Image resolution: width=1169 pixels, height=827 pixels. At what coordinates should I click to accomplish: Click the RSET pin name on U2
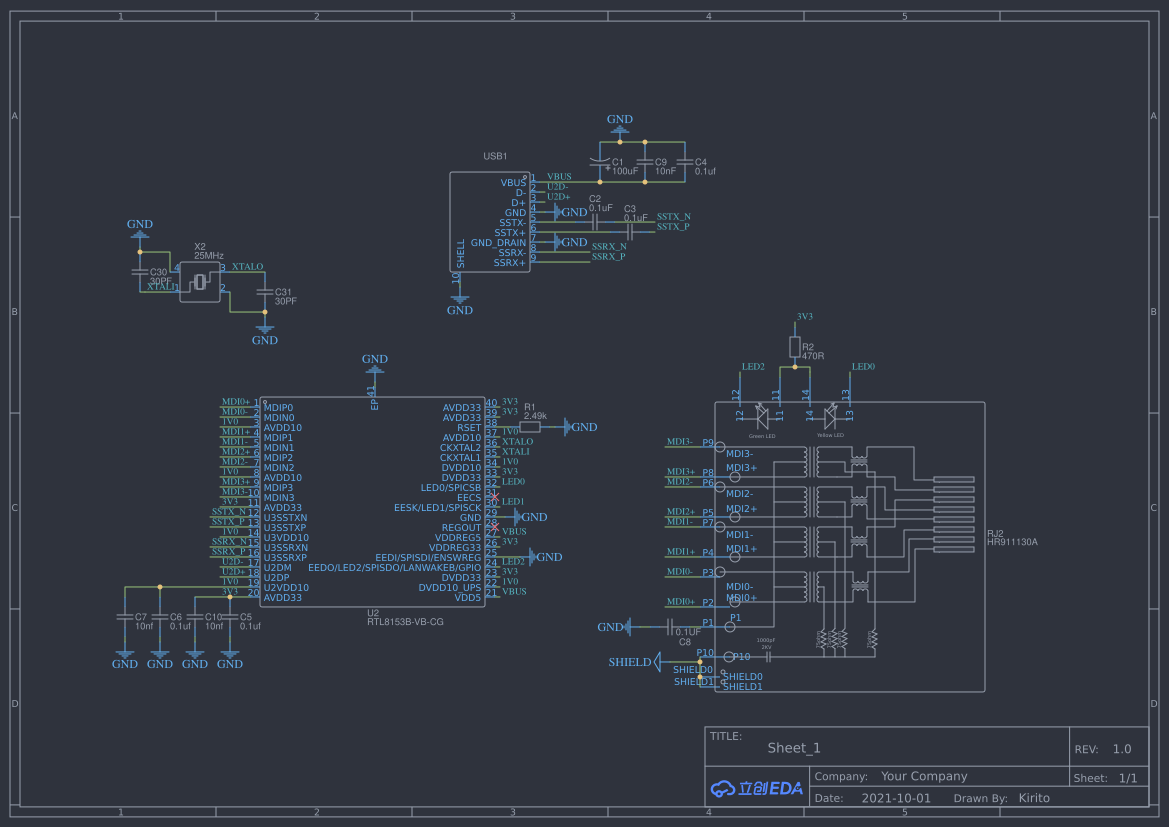[469, 428]
